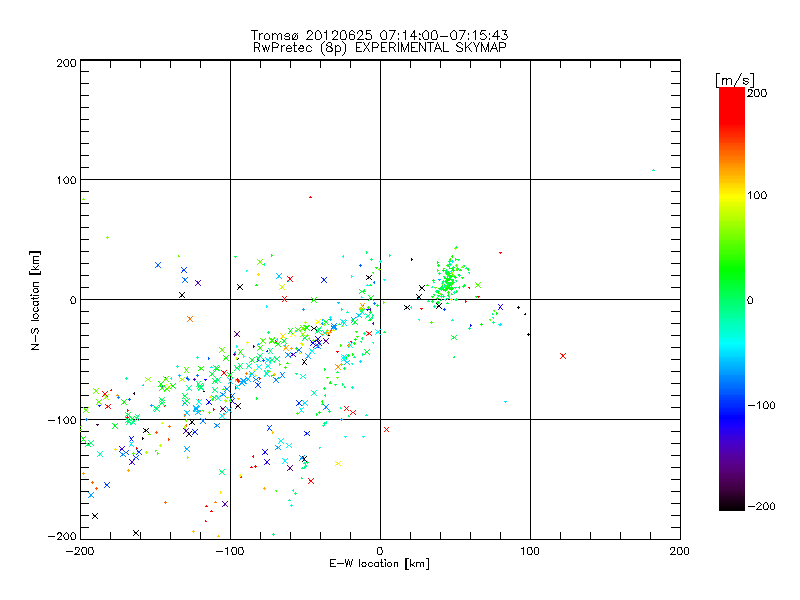The image size is (800, 600).
Task: Click the 'E-W location [km]' axis label
Action: pyautogui.click(x=379, y=564)
